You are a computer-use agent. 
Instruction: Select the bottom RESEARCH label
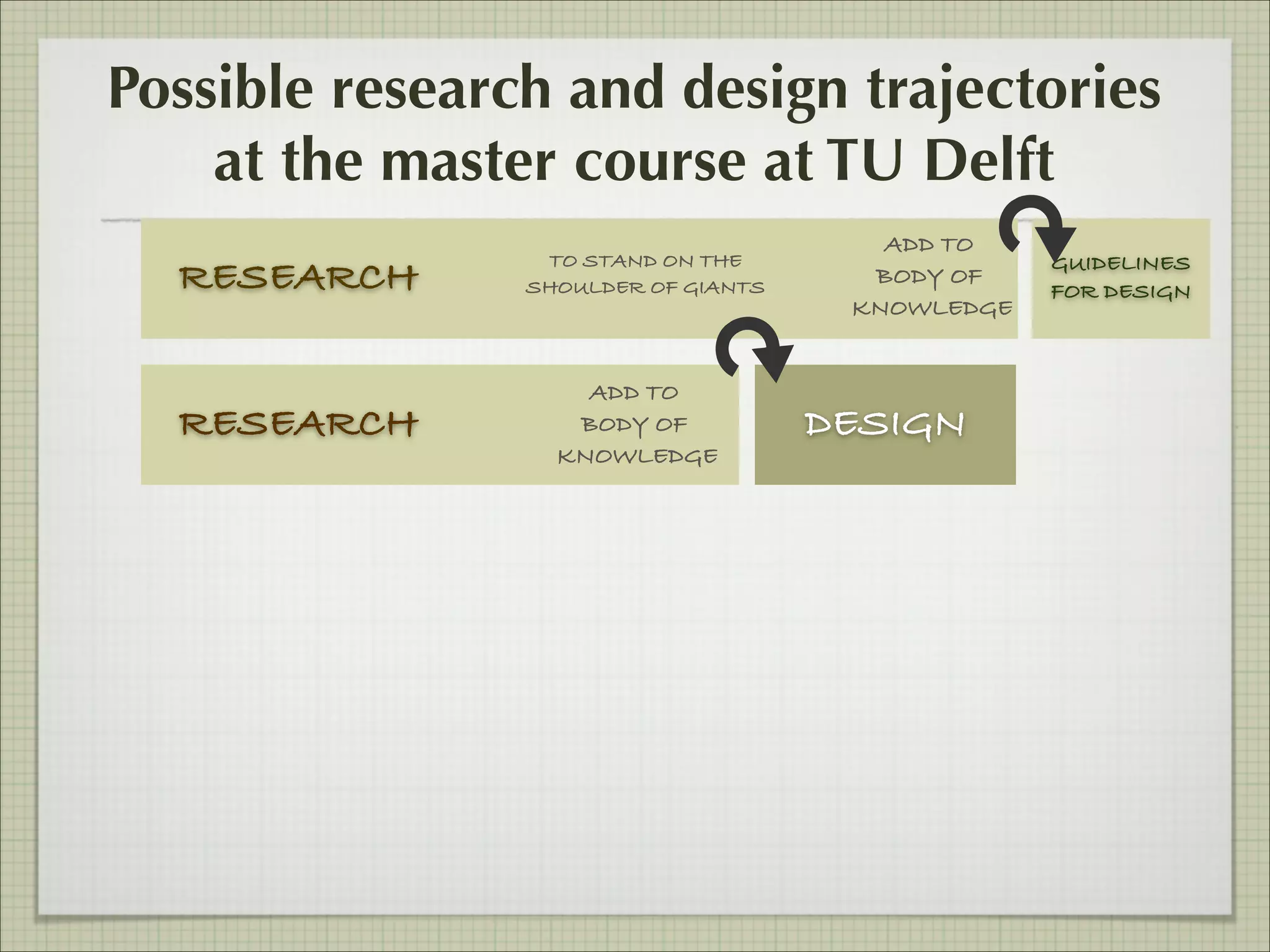(x=299, y=425)
